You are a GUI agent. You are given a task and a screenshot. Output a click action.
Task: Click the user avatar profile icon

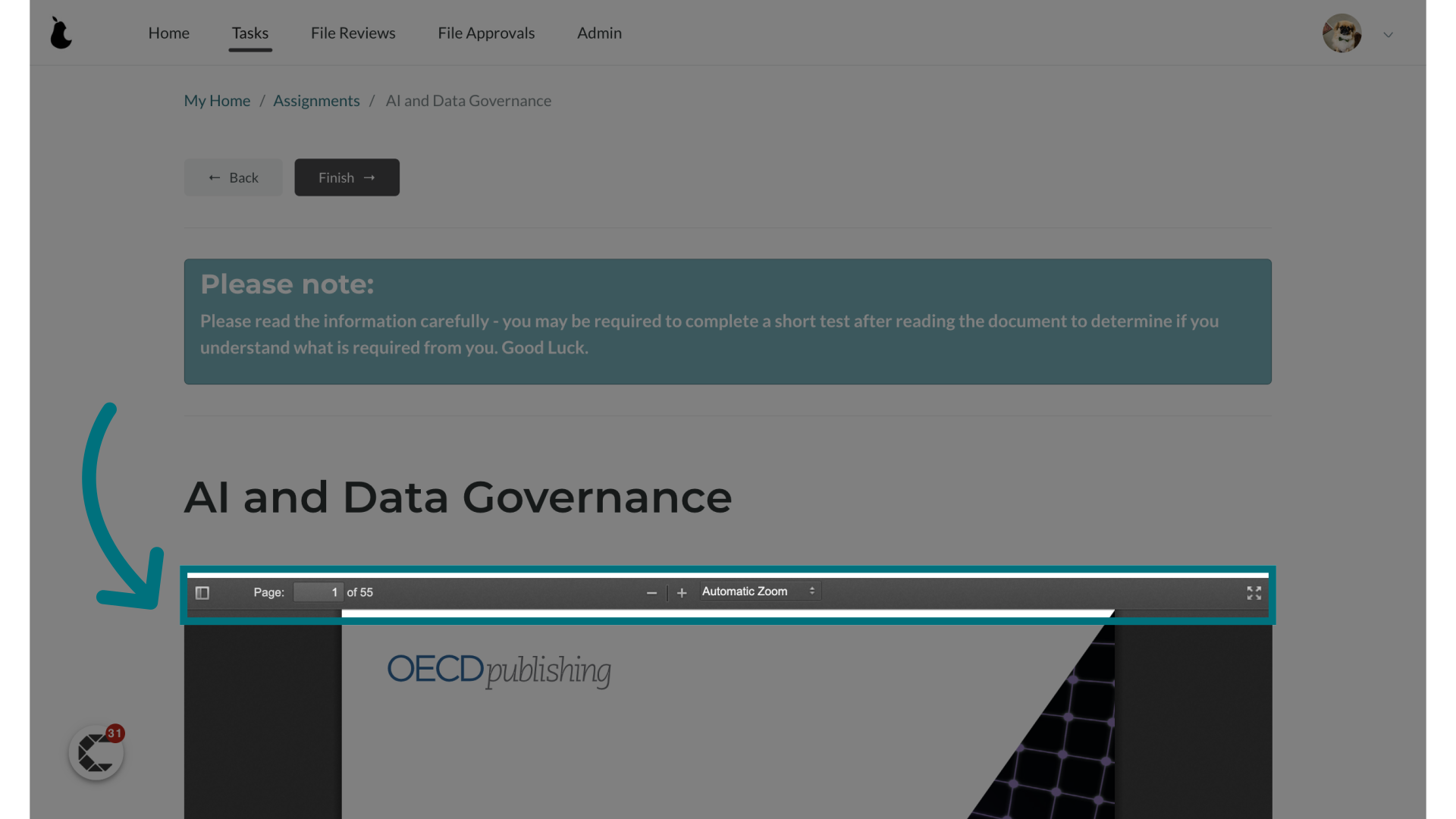point(1342,33)
